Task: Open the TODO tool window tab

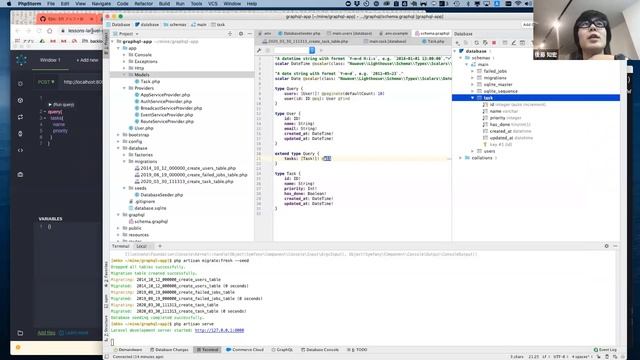Action: pos(358,350)
